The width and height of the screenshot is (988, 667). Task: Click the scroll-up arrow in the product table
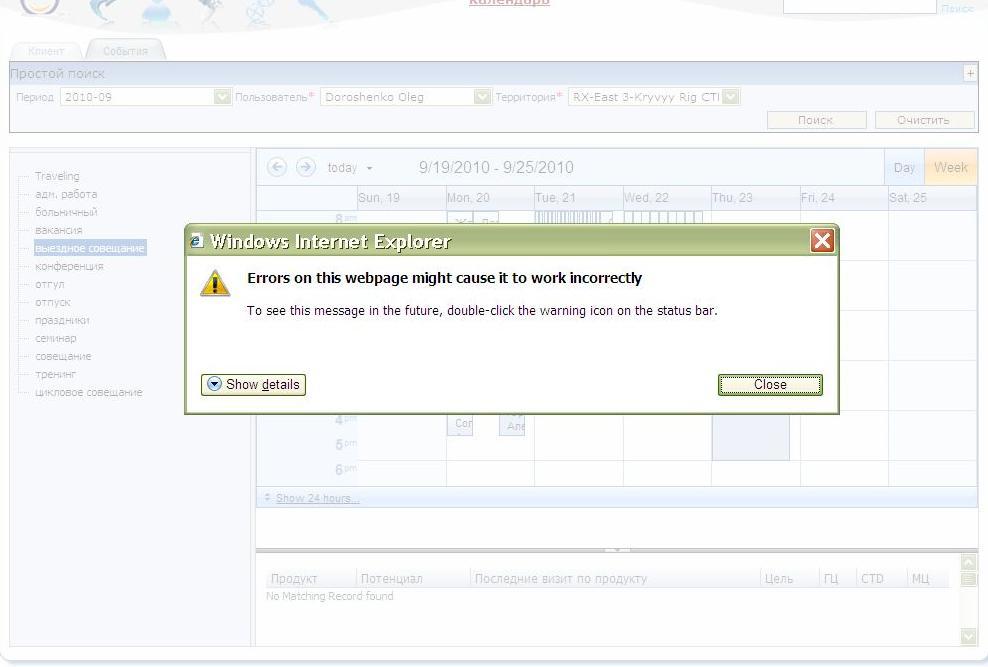coord(968,562)
